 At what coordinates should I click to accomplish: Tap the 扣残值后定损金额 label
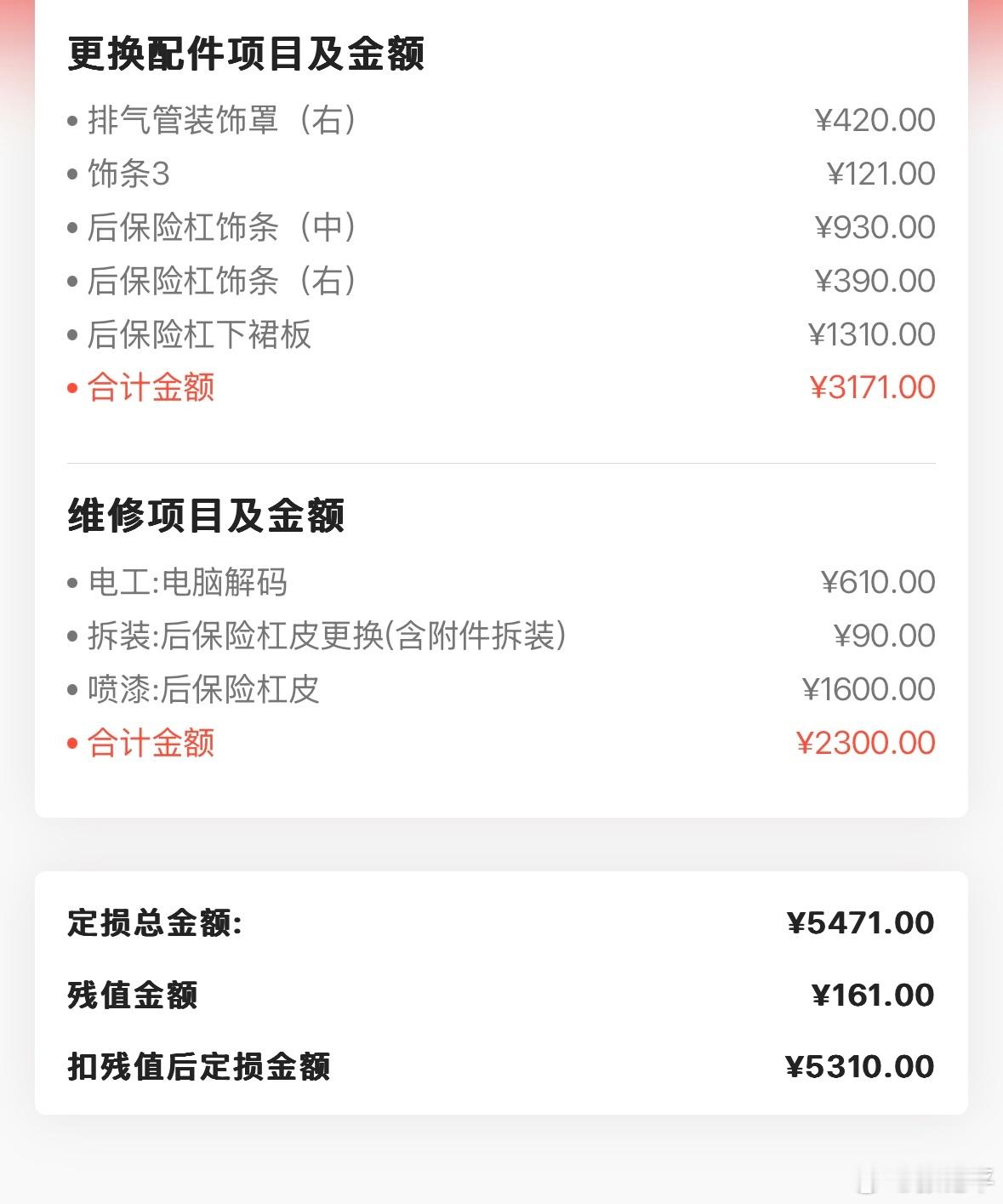[x=199, y=1067]
